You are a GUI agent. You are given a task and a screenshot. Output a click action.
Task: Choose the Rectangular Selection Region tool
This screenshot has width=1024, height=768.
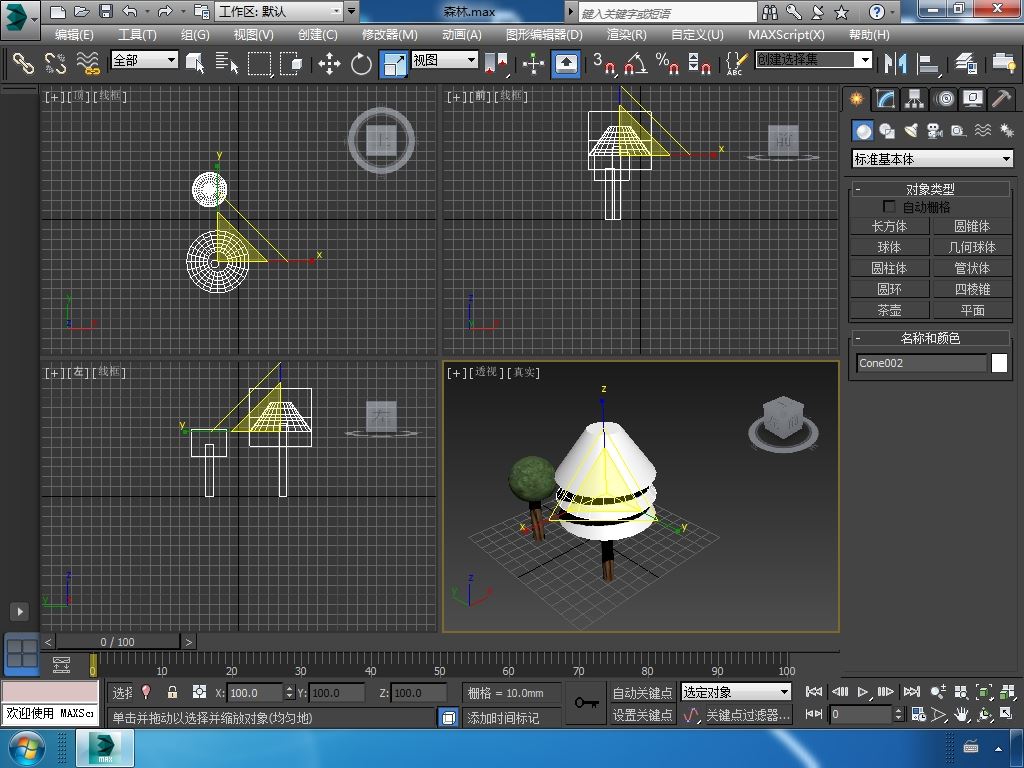(259, 63)
